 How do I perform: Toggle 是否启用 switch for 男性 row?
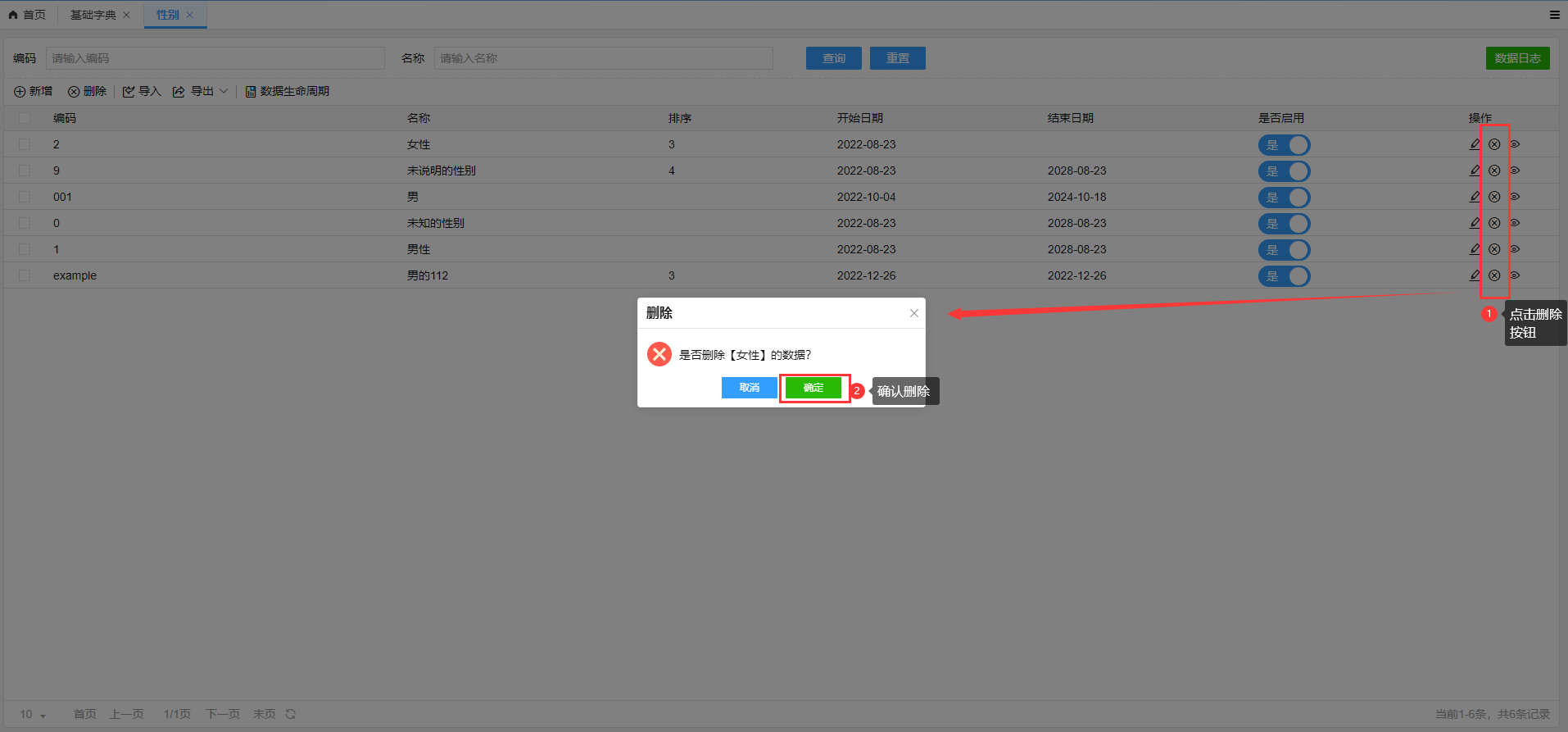(1284, 249)
